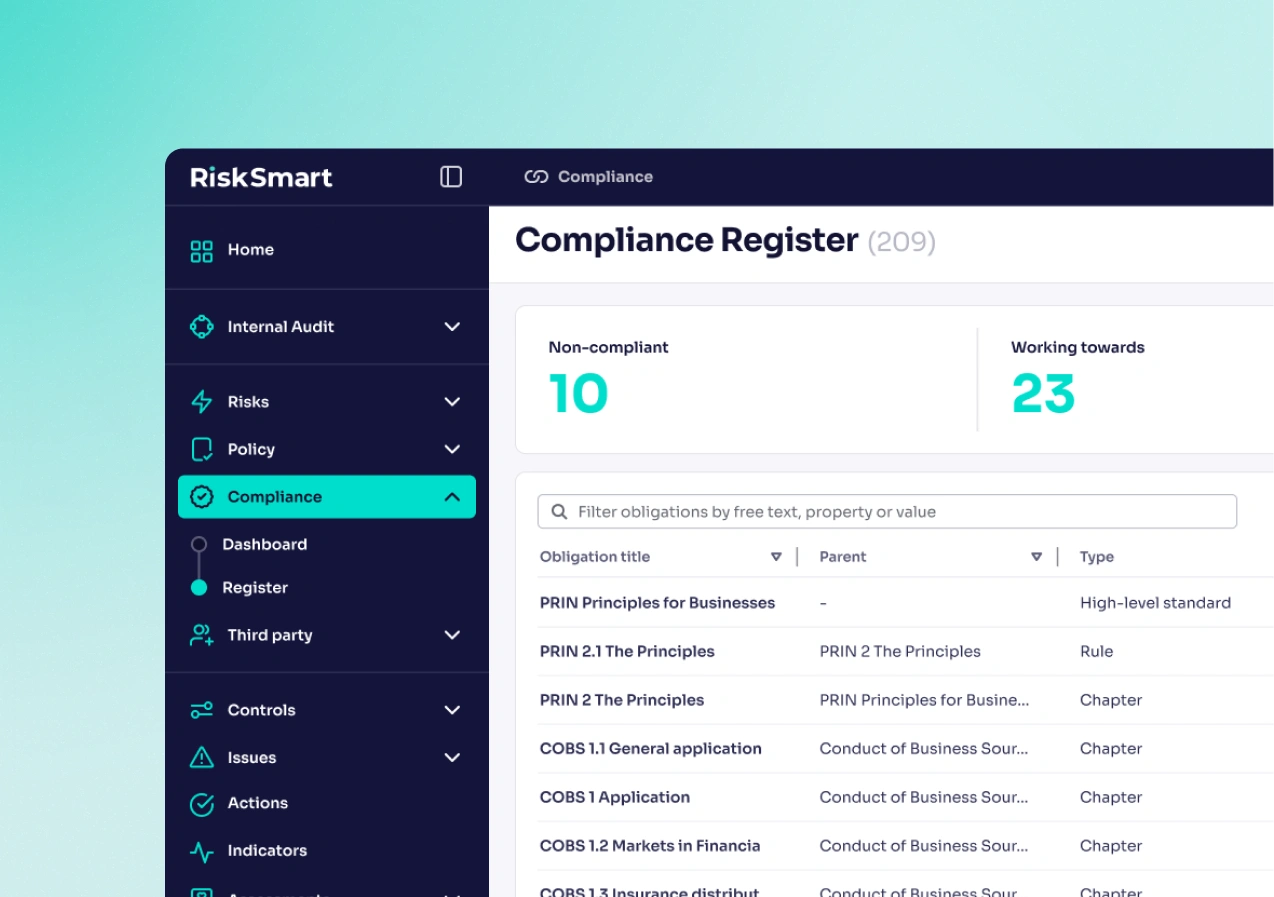Select the Indicators pulse icon
This screenshot has width=1274, height=897.
tap(201, 850)
